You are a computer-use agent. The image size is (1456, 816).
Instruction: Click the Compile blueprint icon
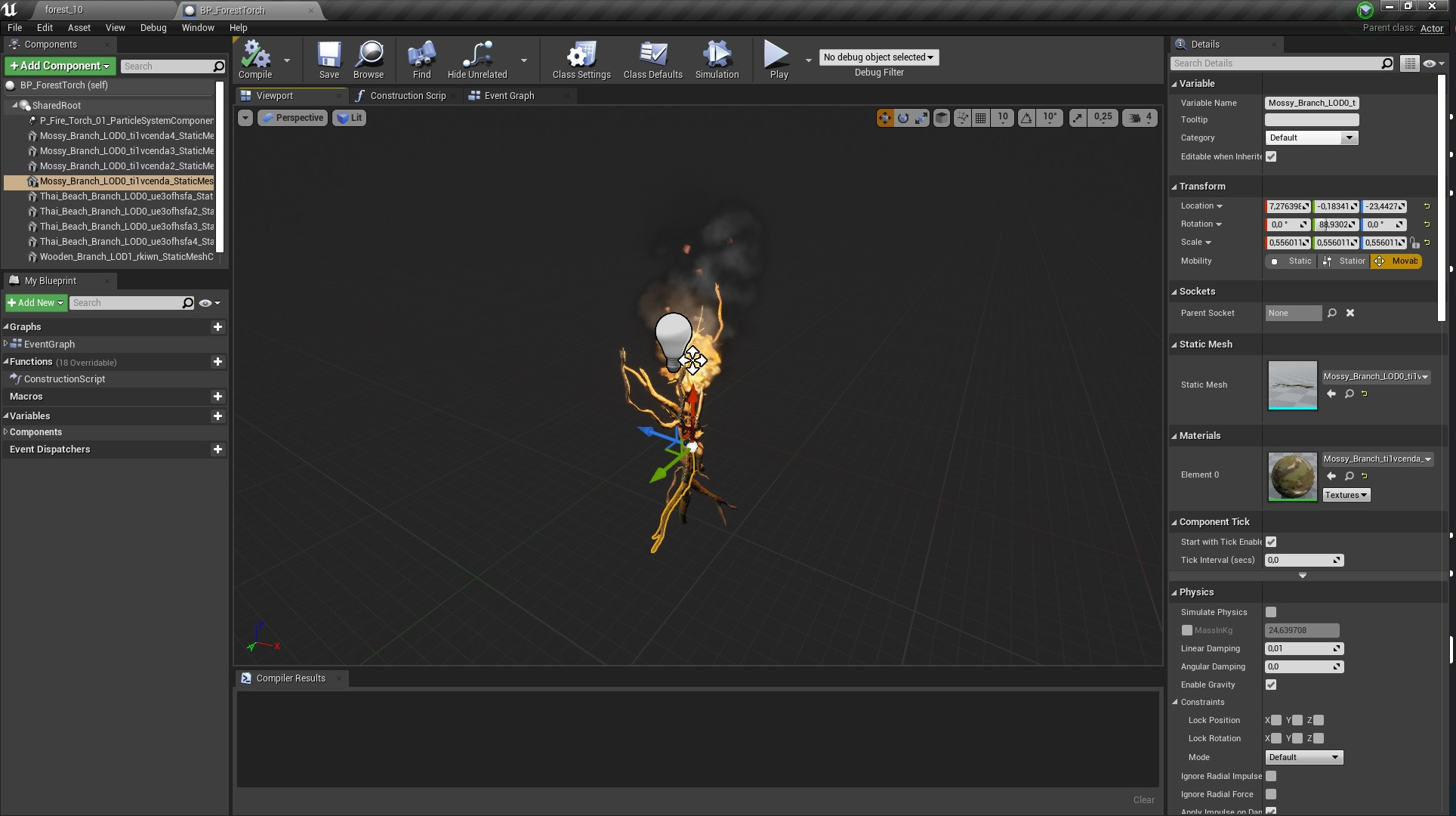[255, 59]
